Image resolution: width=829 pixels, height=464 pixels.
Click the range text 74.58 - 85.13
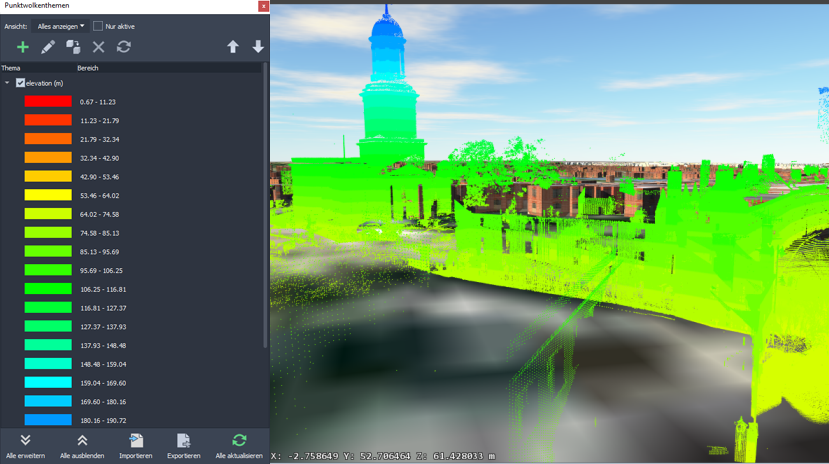pos(99,233)
